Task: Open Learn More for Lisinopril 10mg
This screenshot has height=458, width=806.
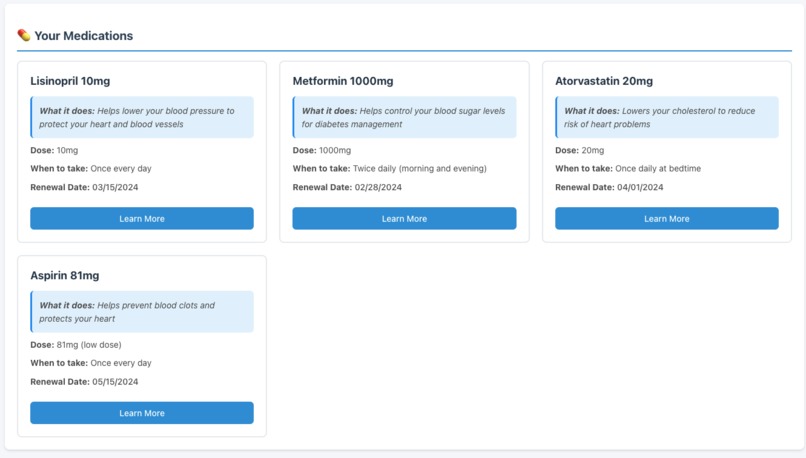Action: (x=142, y=218)
